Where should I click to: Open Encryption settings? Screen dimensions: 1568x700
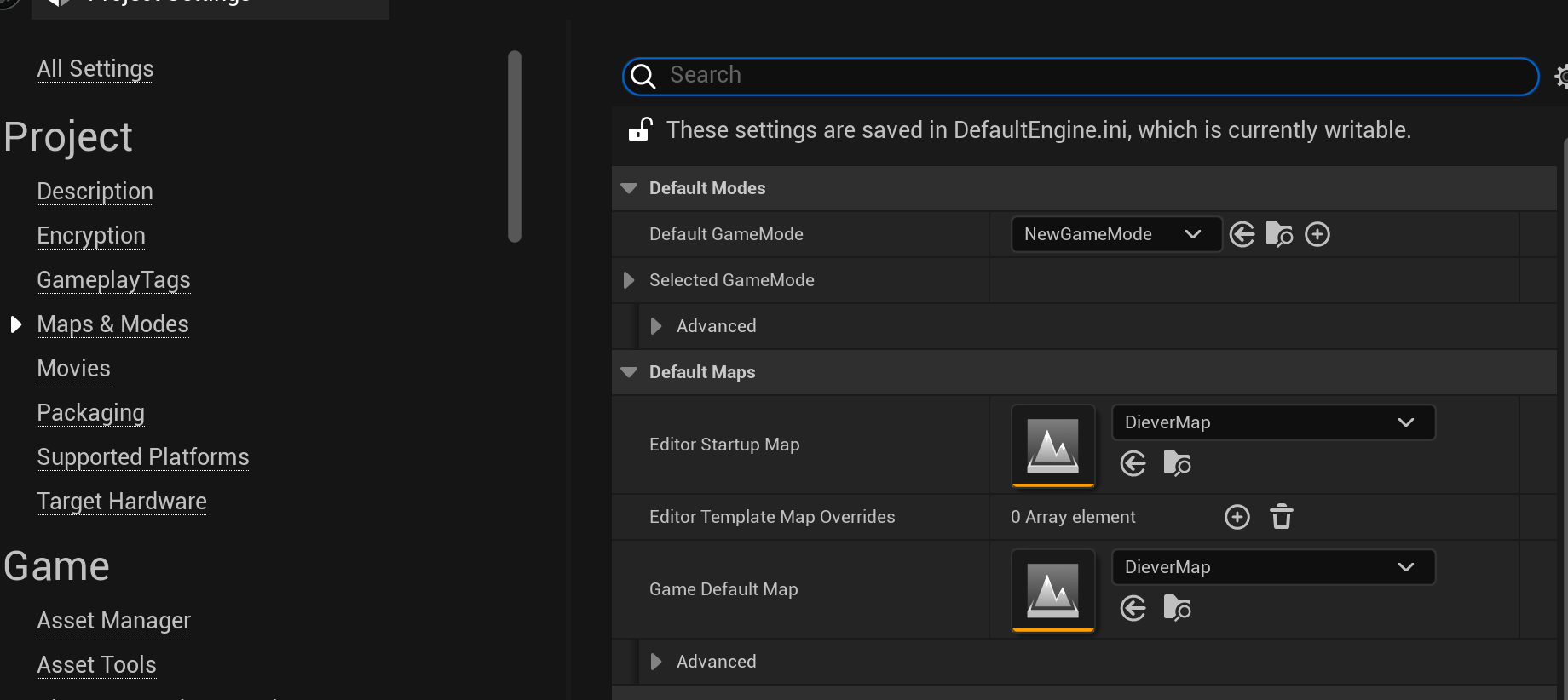pyautogui.click(x=91, y=236)
